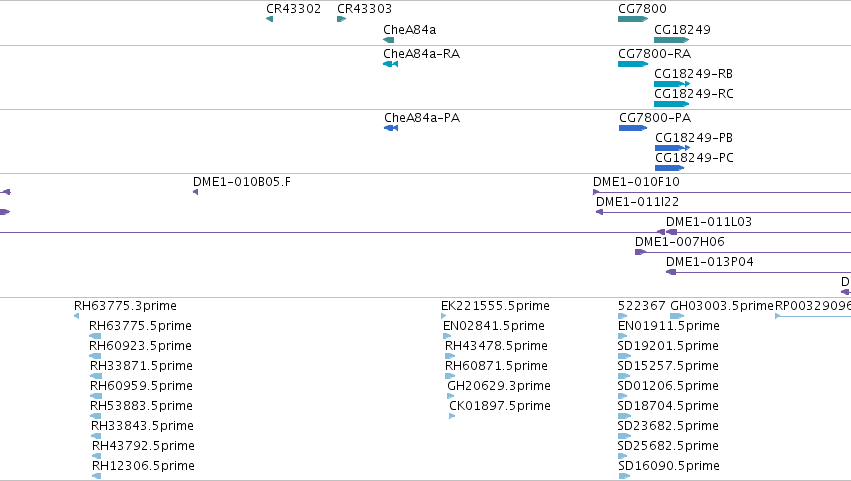
Task: Click the cyan CG18249-RB transcript glyph
Action: point(672,84)
